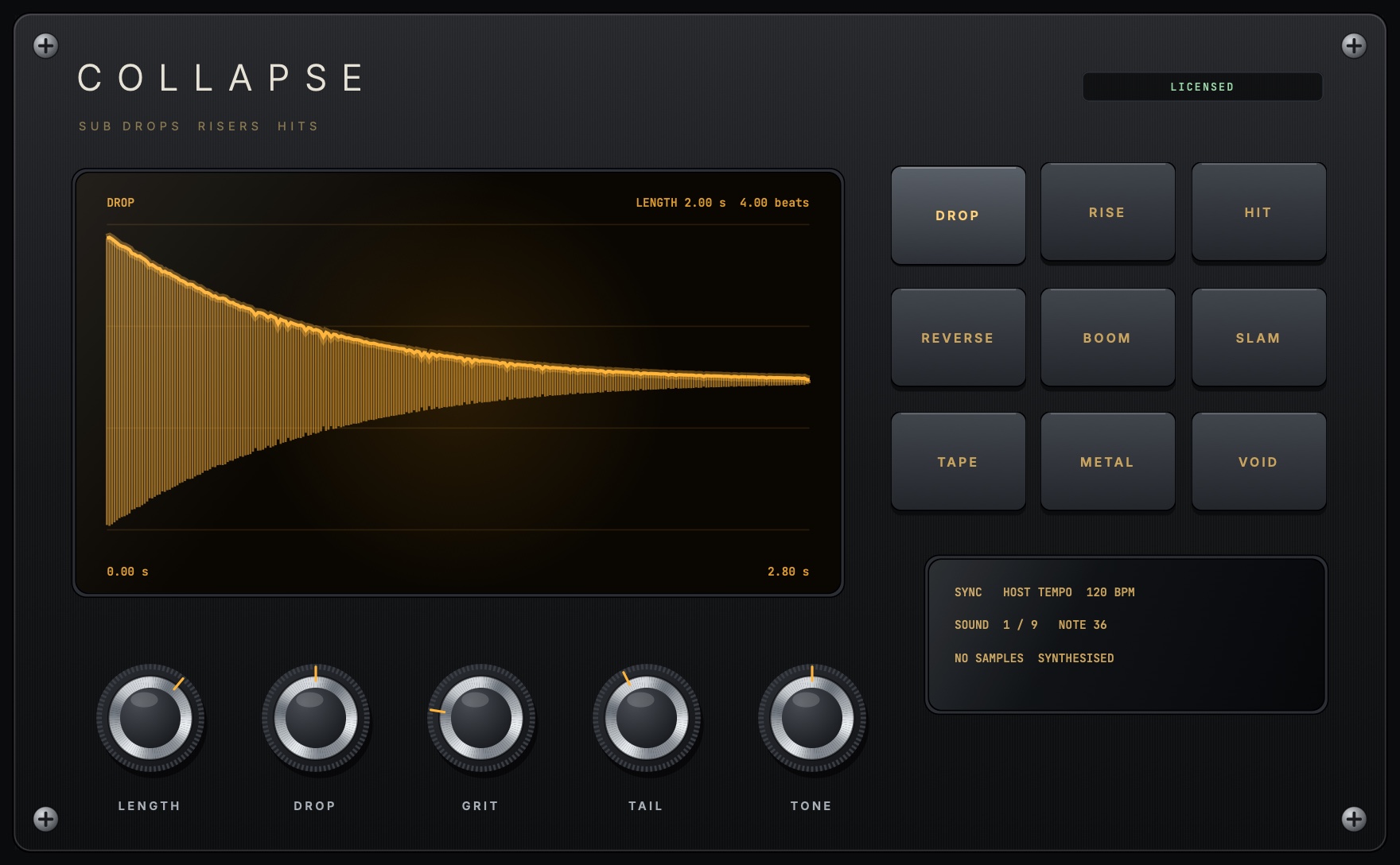Select the DROP sound pad
Viewport: 1400px width, 865px height.
click(x=958, y=215)
